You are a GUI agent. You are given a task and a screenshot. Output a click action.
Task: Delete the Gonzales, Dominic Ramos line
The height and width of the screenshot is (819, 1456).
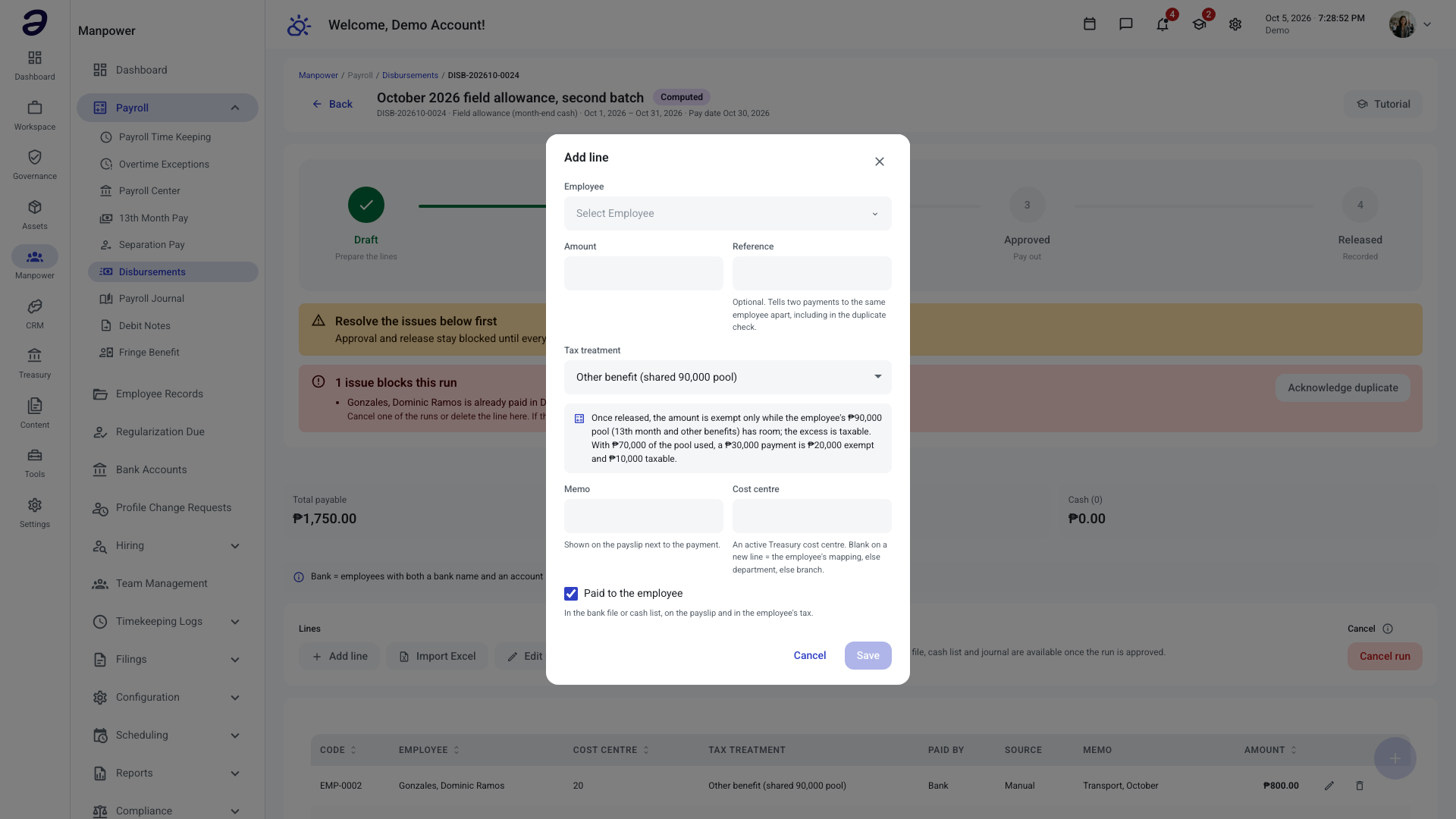(x=1360, y=786)
